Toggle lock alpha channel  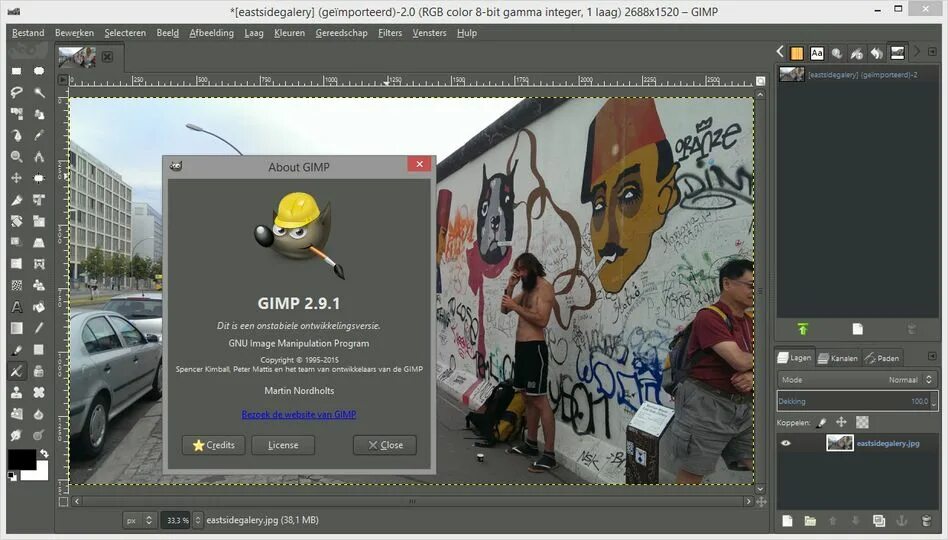click(x=862, y=422)
